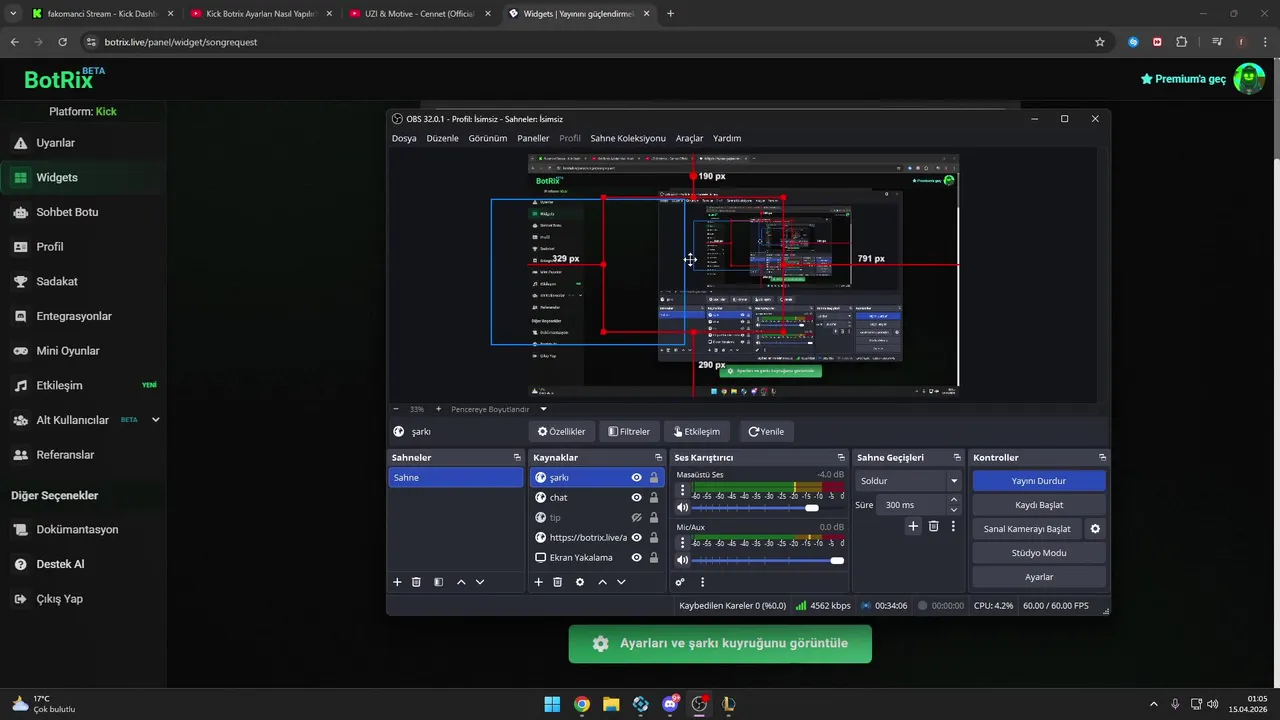
Task: Hide the chat source
Action: (636, 498)
